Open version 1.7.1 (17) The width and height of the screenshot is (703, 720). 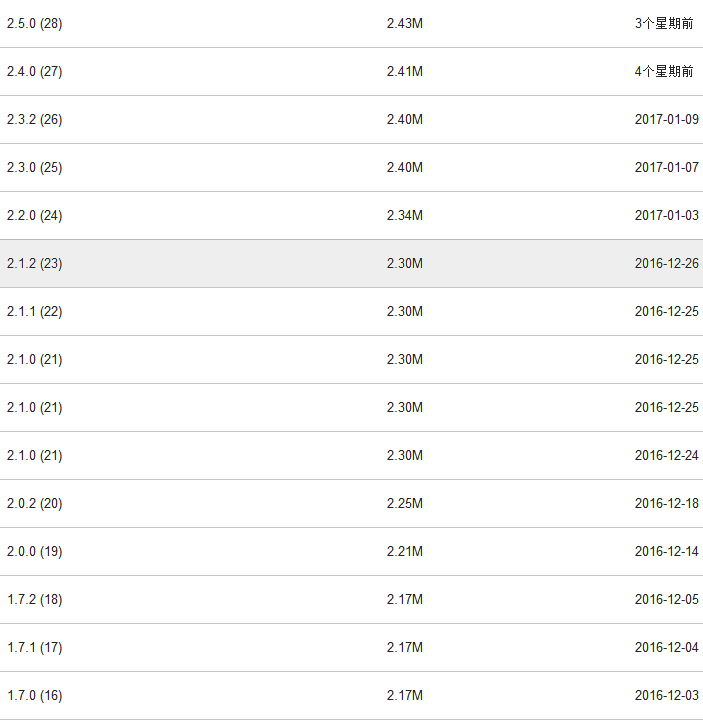pyautogui.click(x=35, y=647)
